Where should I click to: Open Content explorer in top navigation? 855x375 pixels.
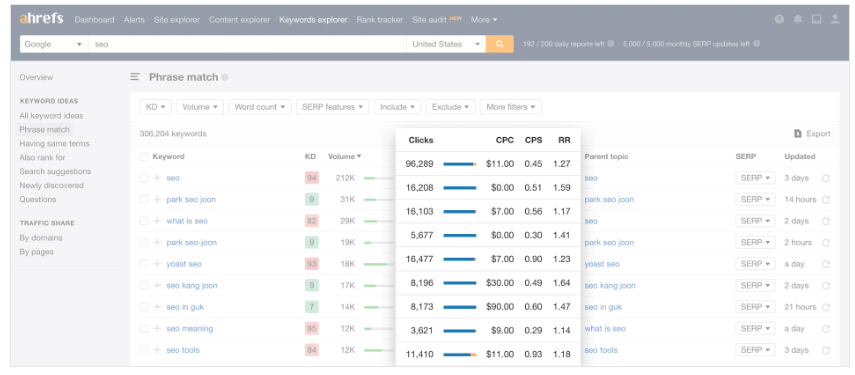[x=239, y=20]
